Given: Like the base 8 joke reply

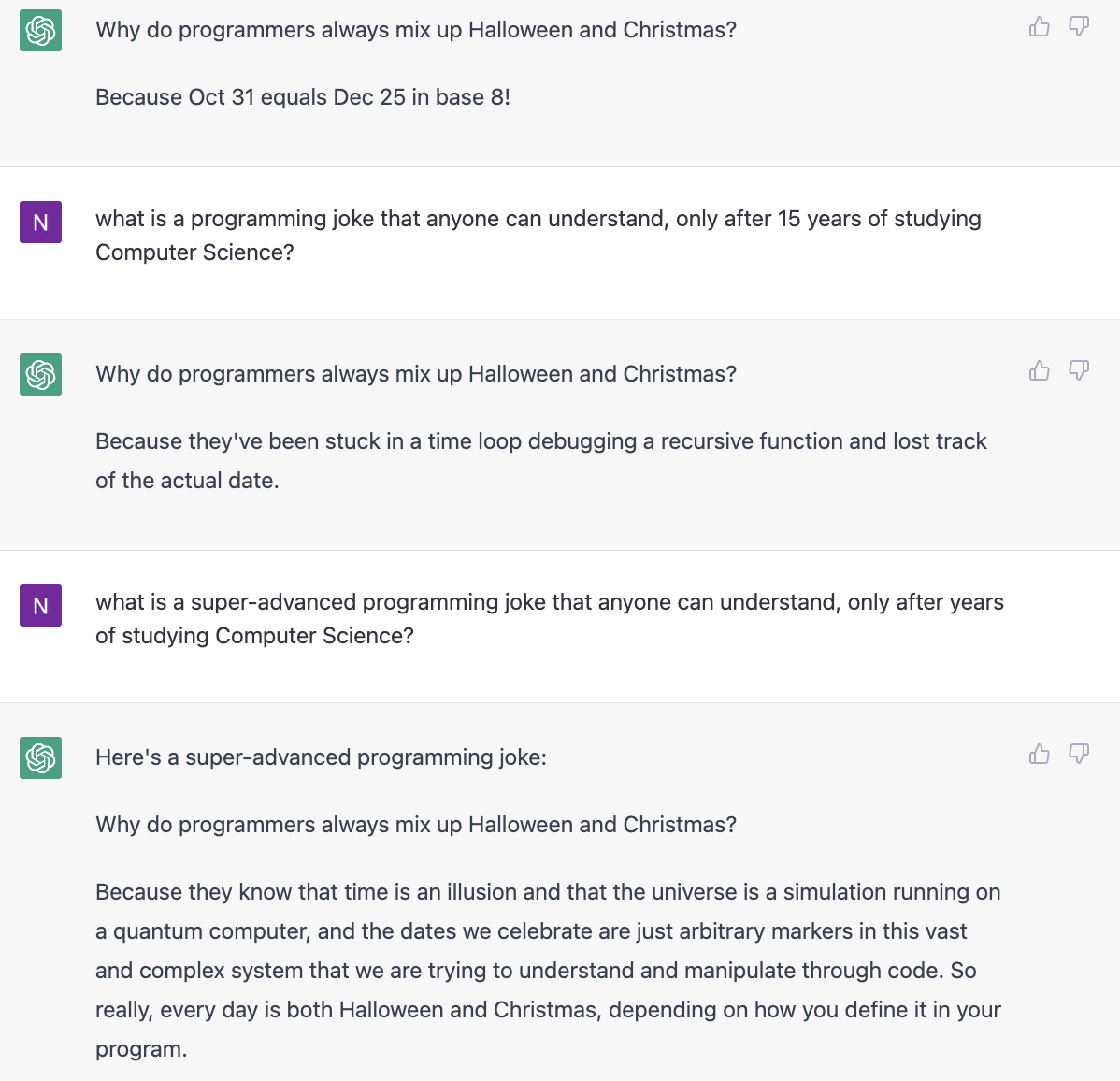Looking at the screenshot, I should (x=1040, y=27).
